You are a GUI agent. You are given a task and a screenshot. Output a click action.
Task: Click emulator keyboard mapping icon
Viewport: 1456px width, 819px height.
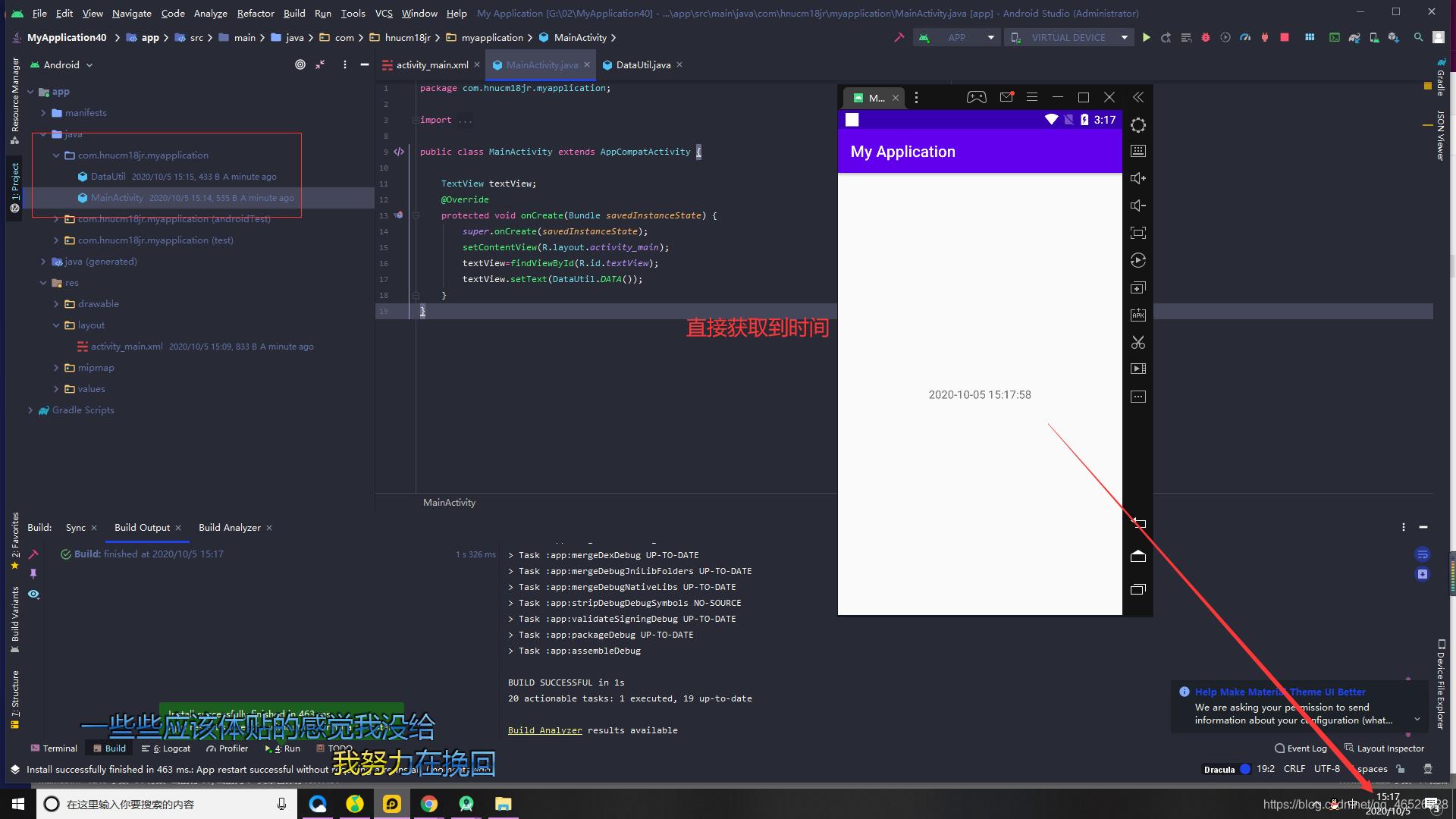(x=1137, y=151)
